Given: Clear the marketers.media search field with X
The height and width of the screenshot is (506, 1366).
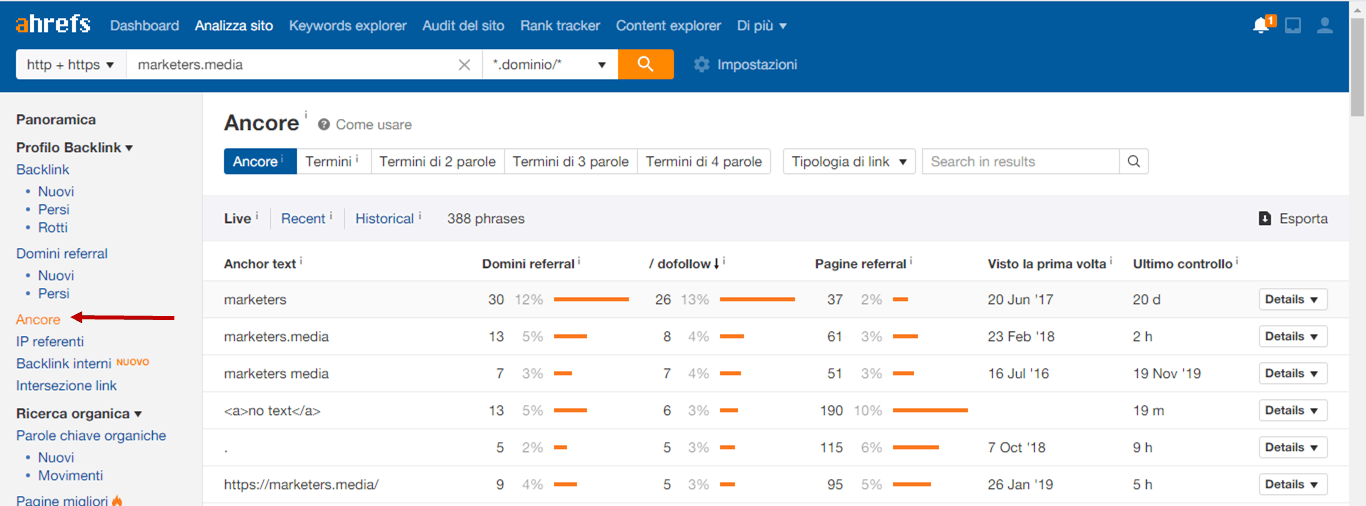Looking at the screenshot, I should [x=464, y=65].
